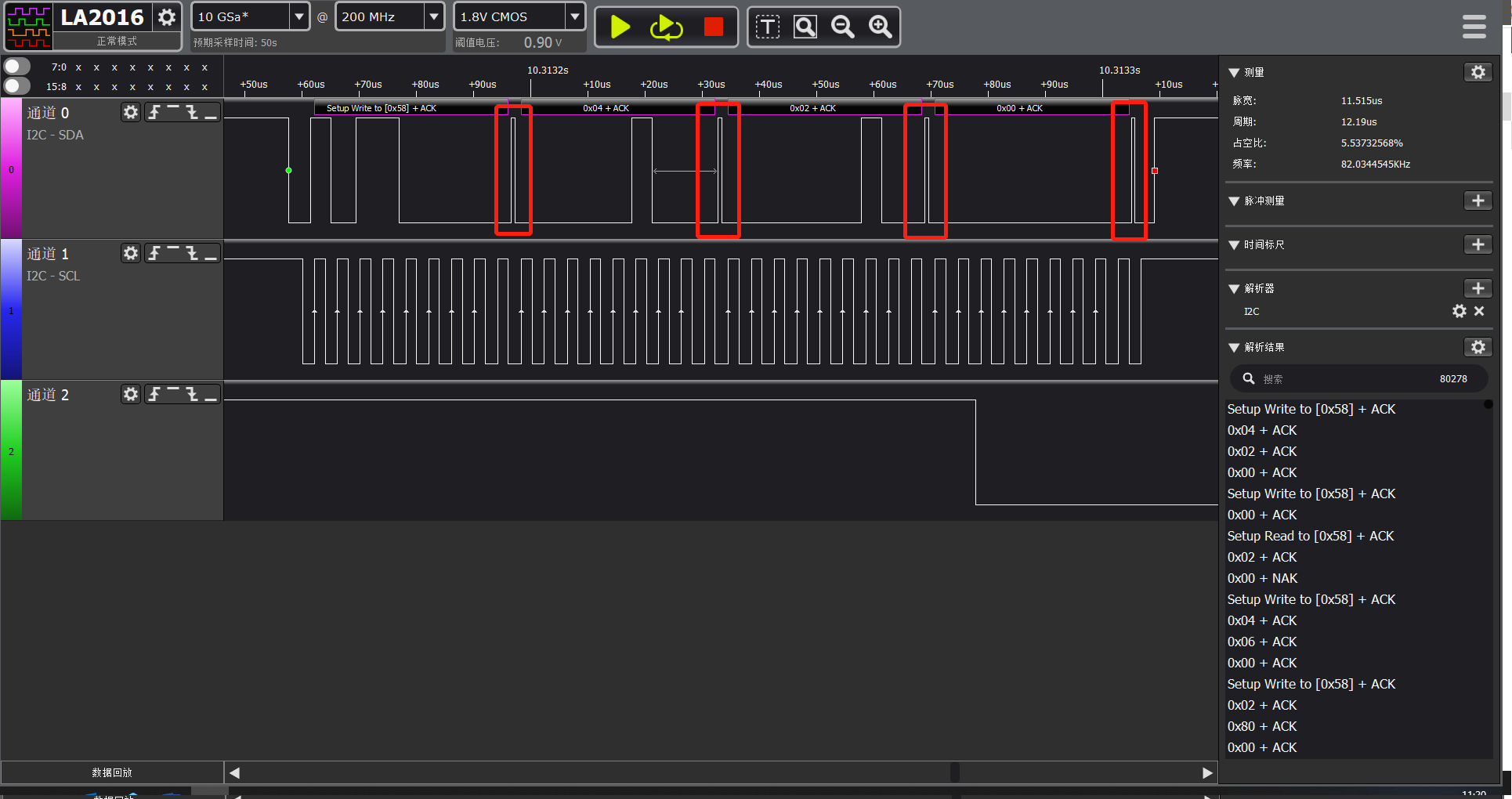Toggle channels 15:8 switch

coord(17,86)
